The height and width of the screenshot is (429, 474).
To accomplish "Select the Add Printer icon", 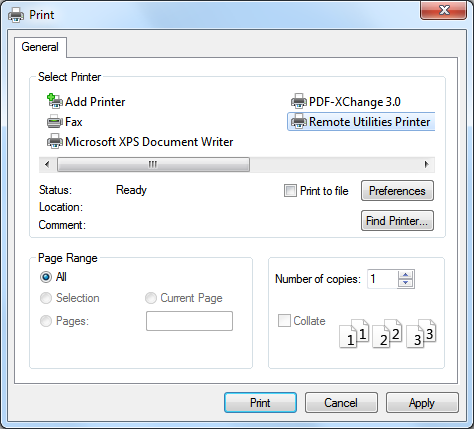I will (x=55, y=101).
